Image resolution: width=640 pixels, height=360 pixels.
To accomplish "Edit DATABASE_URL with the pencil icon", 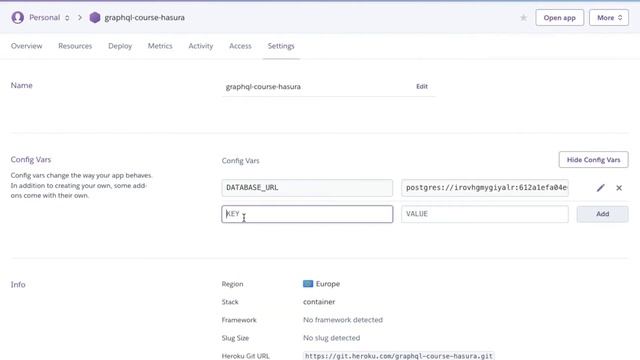I will click(x=600, y=188).
